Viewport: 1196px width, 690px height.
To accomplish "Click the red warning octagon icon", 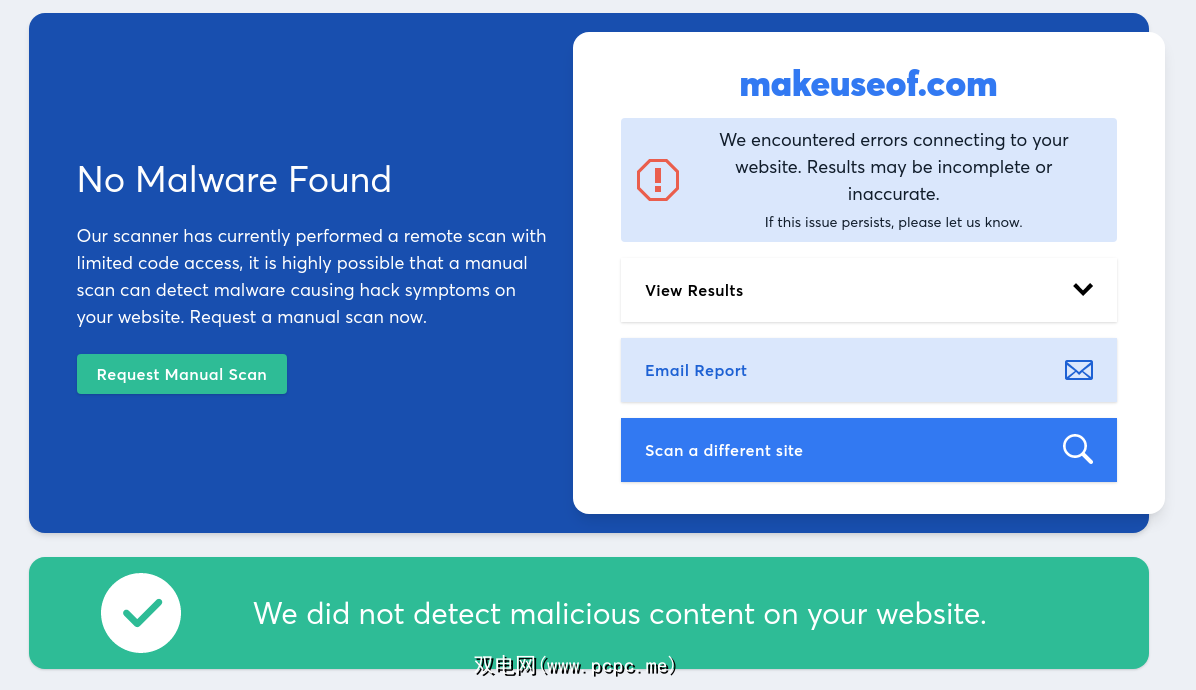I will [658, 180].
